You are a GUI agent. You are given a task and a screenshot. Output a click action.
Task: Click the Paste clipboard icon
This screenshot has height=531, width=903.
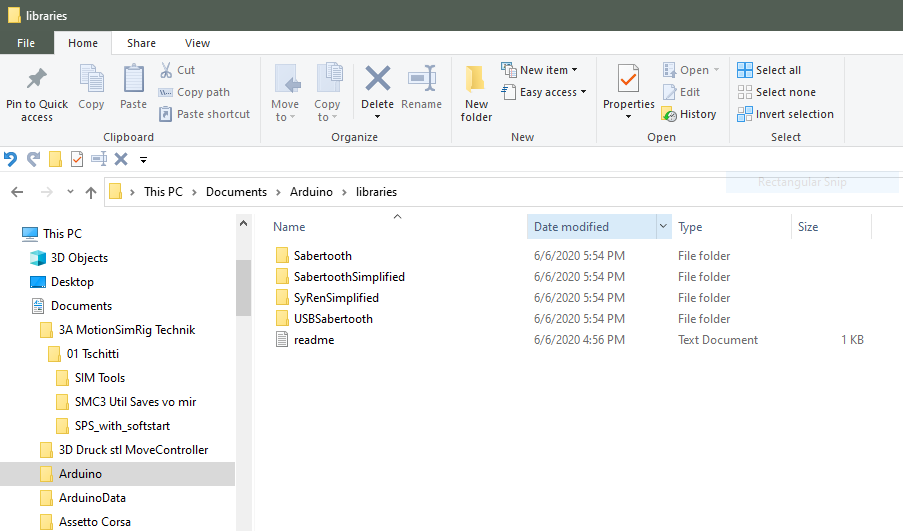tap(134, 79)
